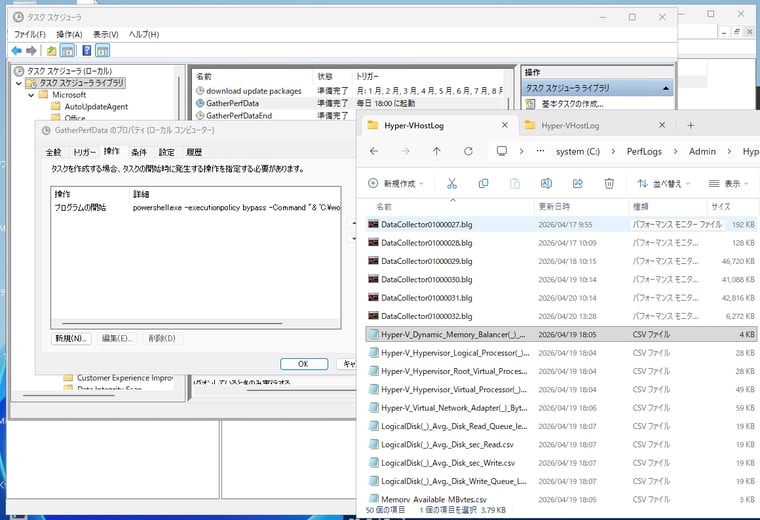Image resolution: width=760 pixels, height=520 pixels.
Task: Open the 表示 view dropdown in Explorer
Action: point(728,183)
